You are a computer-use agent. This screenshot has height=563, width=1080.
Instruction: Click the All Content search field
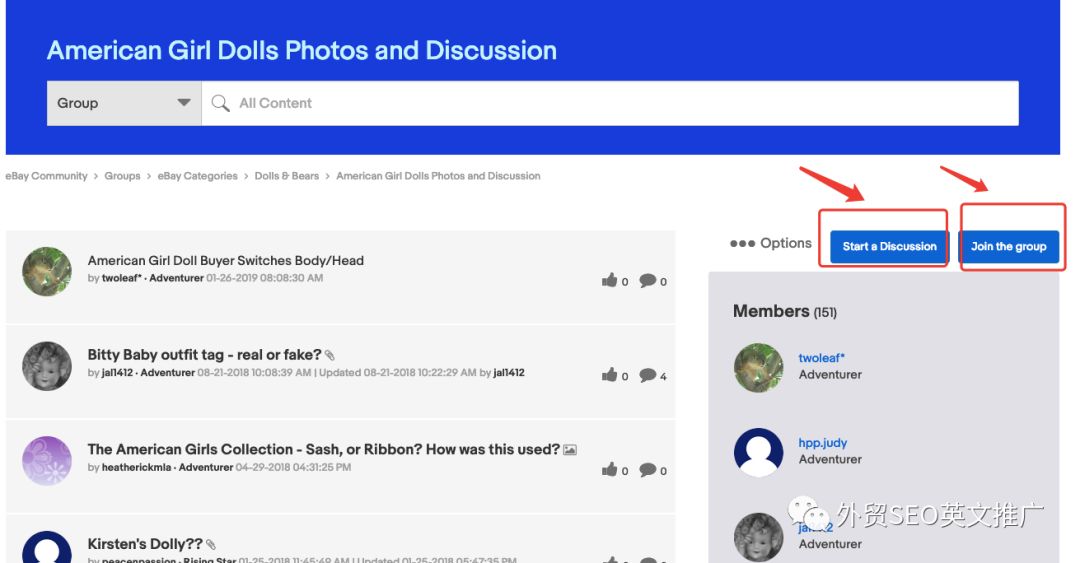(610, 103)
